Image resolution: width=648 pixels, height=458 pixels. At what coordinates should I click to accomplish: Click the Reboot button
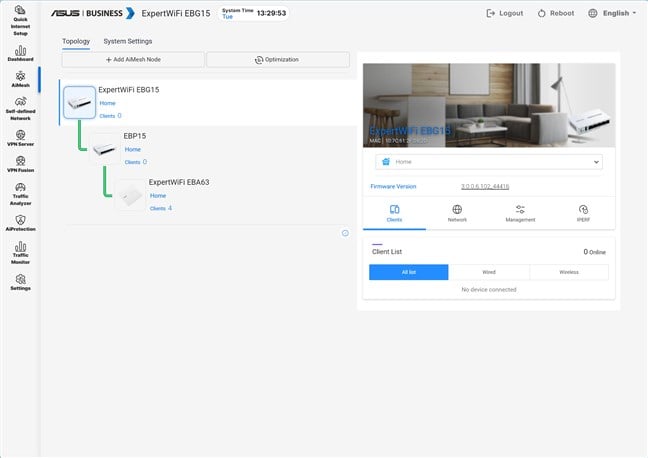pyautogui.click(x=556, y=13)
